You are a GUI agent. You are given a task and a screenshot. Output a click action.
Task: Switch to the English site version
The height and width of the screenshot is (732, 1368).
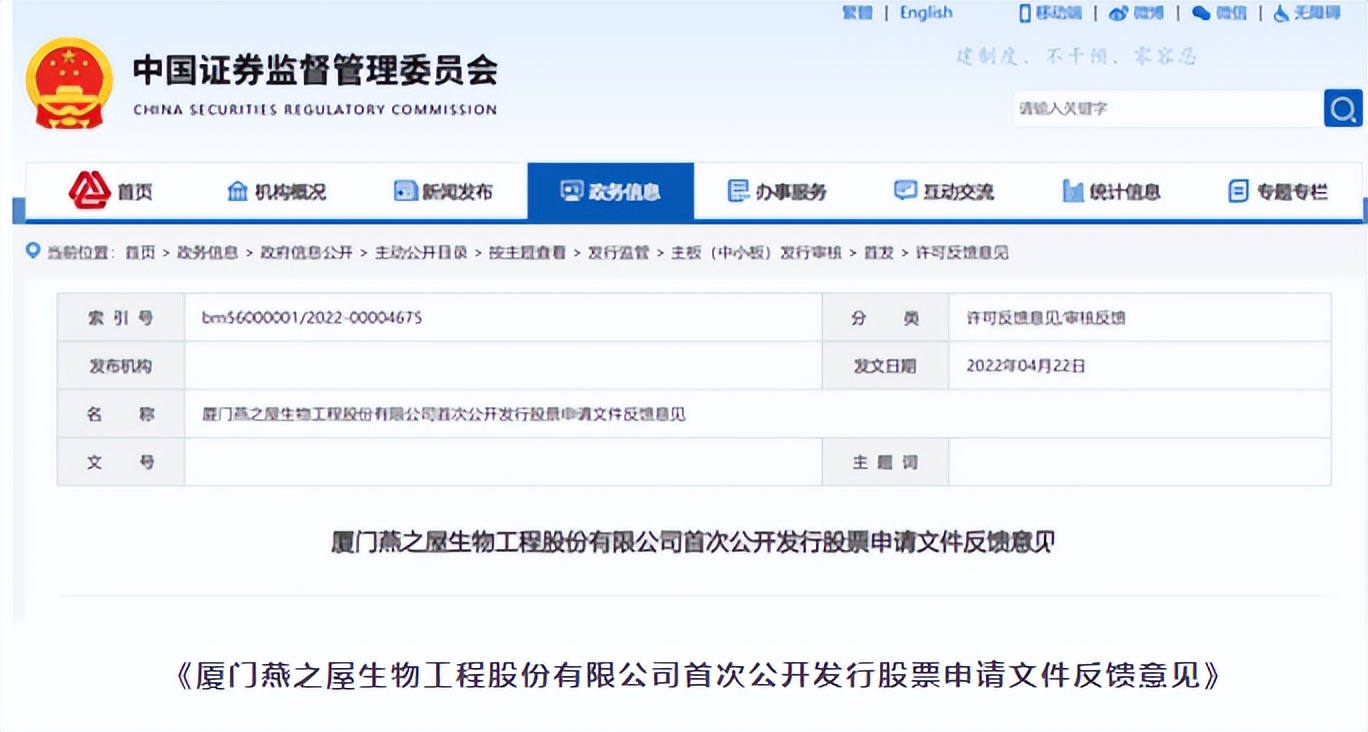click(x=926, y=13)
